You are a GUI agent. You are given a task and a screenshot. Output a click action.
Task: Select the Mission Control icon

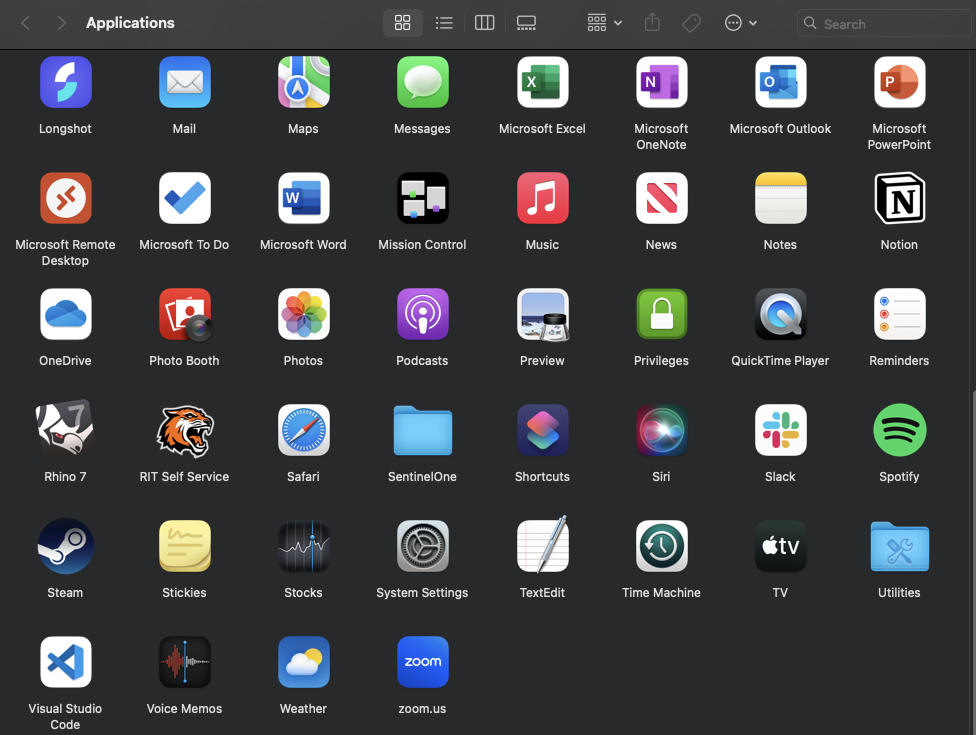pyautogui.click(x=423, y=198)
